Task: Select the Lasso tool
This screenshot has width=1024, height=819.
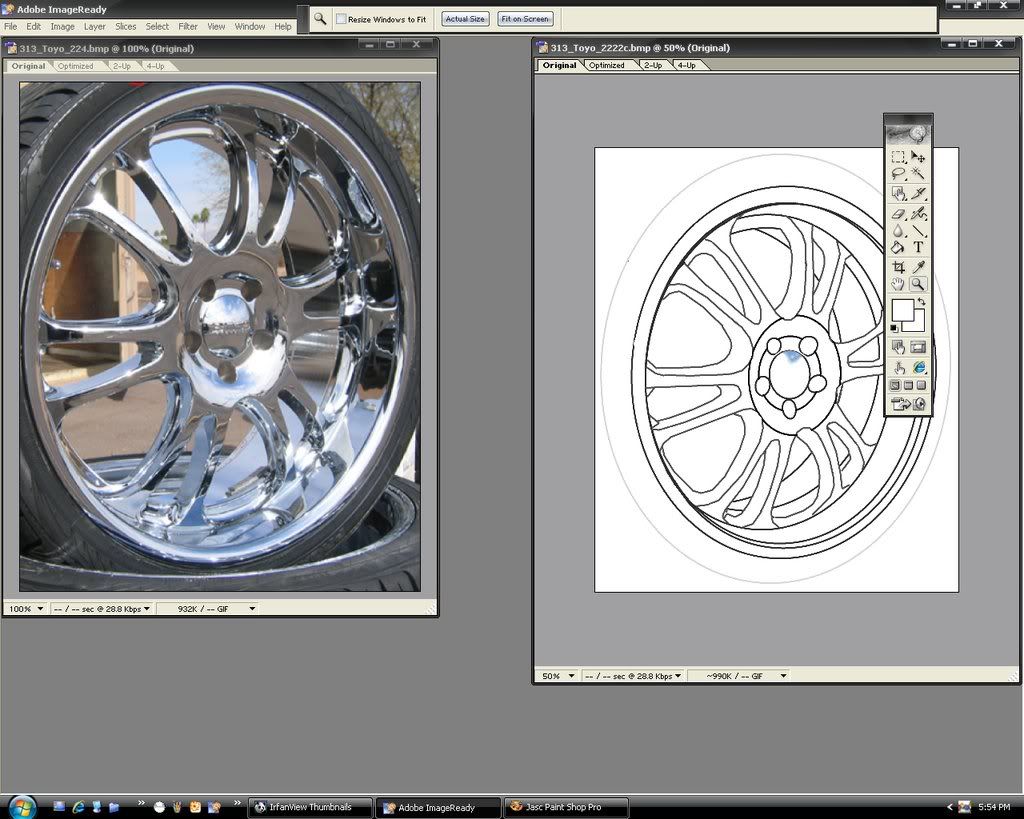Action: tap(898, 174)
